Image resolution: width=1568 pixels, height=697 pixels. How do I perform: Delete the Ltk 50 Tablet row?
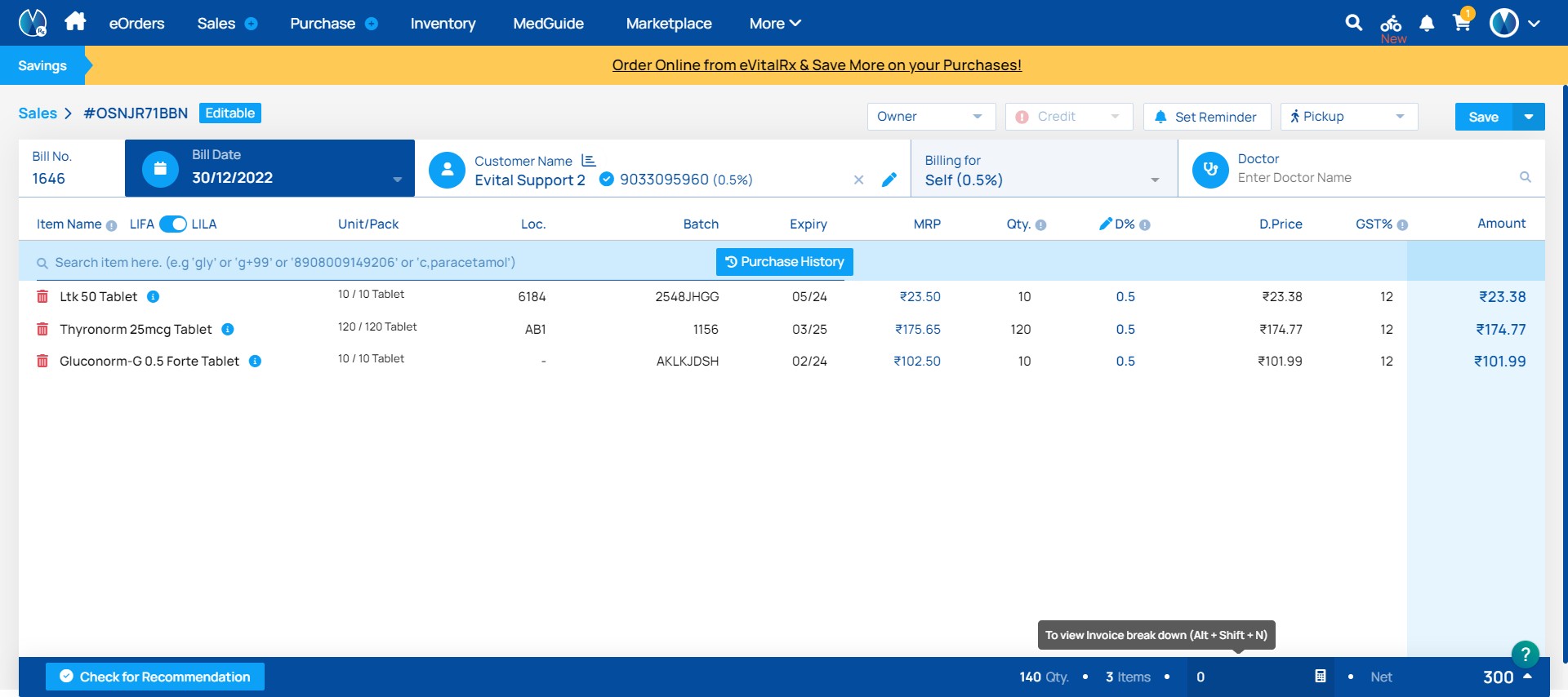[42, 297]
